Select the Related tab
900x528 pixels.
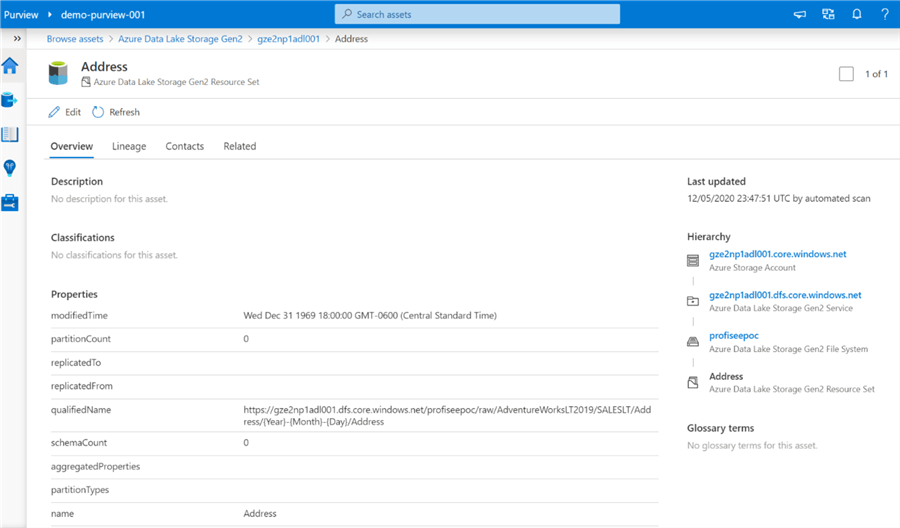(239, 146)
